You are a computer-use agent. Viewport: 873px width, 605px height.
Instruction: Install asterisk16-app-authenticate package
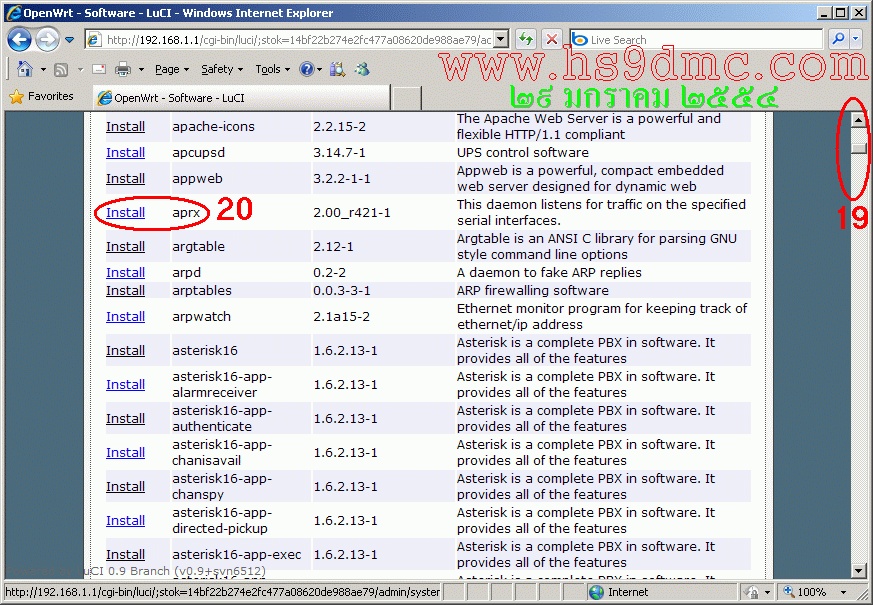(125, 419)
